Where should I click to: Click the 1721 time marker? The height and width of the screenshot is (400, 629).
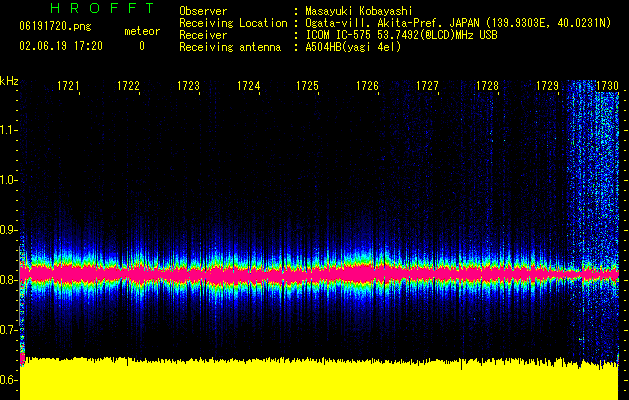(69, 87)
